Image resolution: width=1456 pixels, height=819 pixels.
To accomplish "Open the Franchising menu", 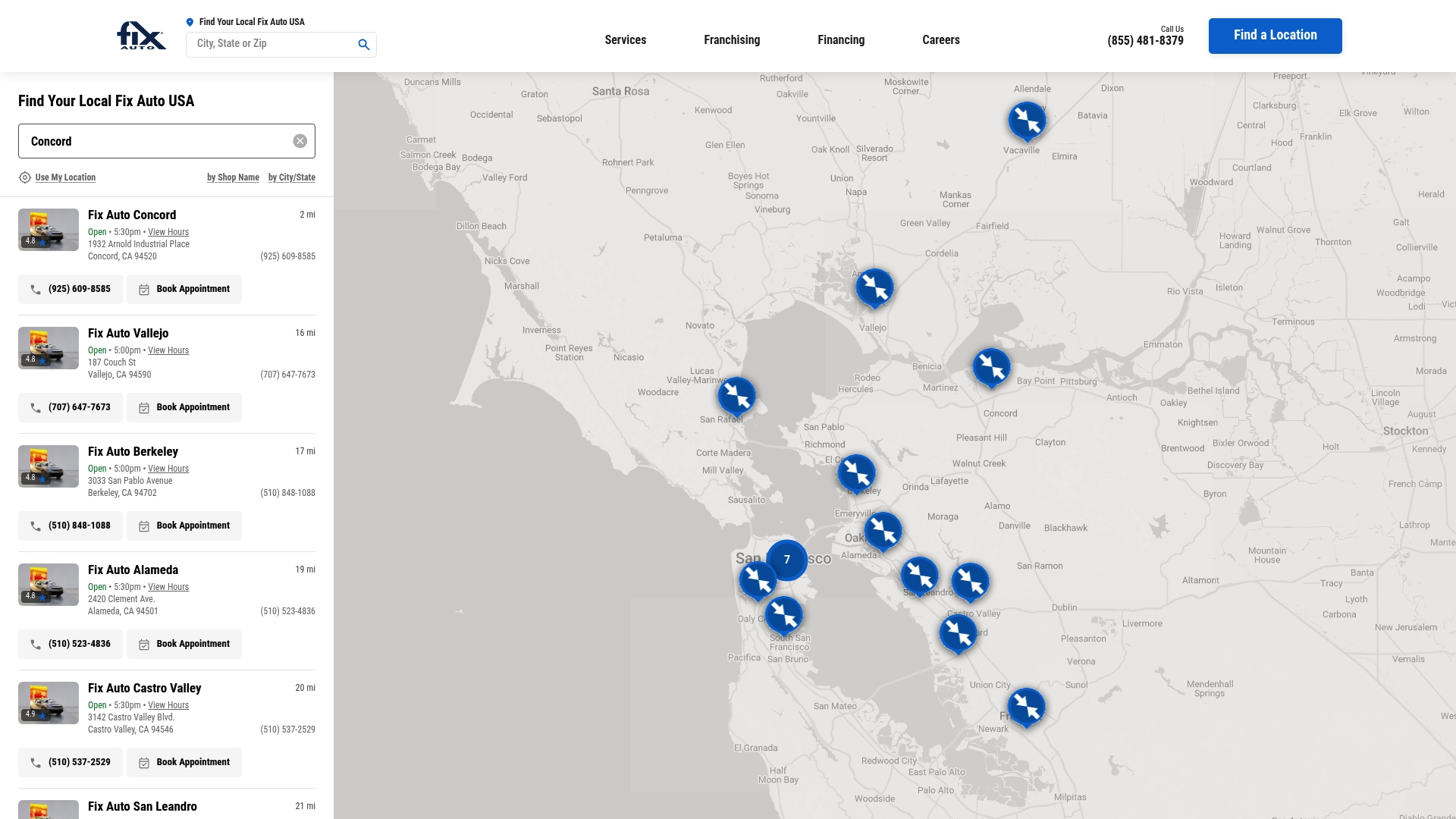I will click(732, 40).
